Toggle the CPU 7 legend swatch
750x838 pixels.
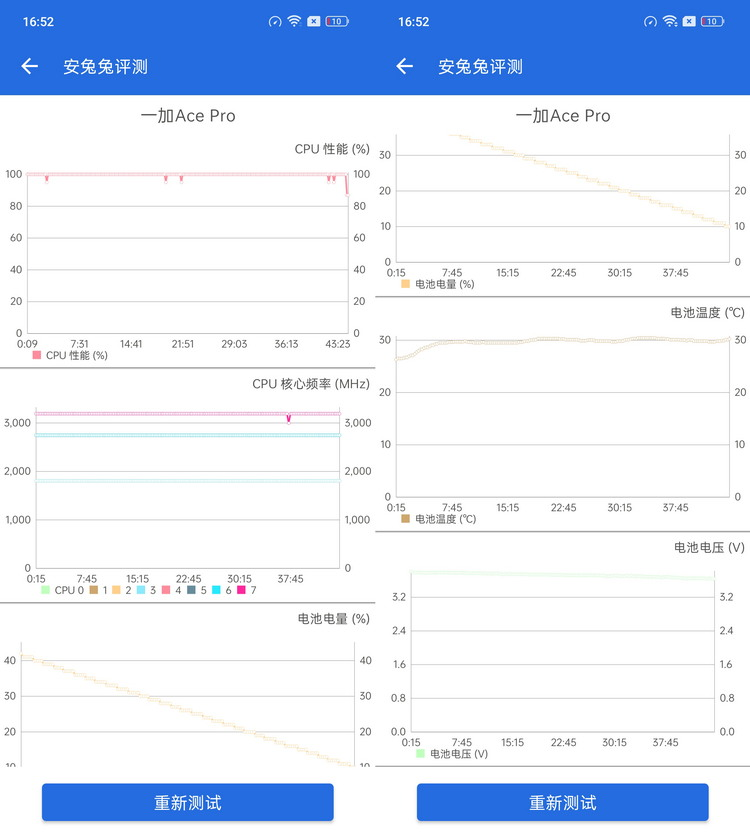tap(241, 590)
